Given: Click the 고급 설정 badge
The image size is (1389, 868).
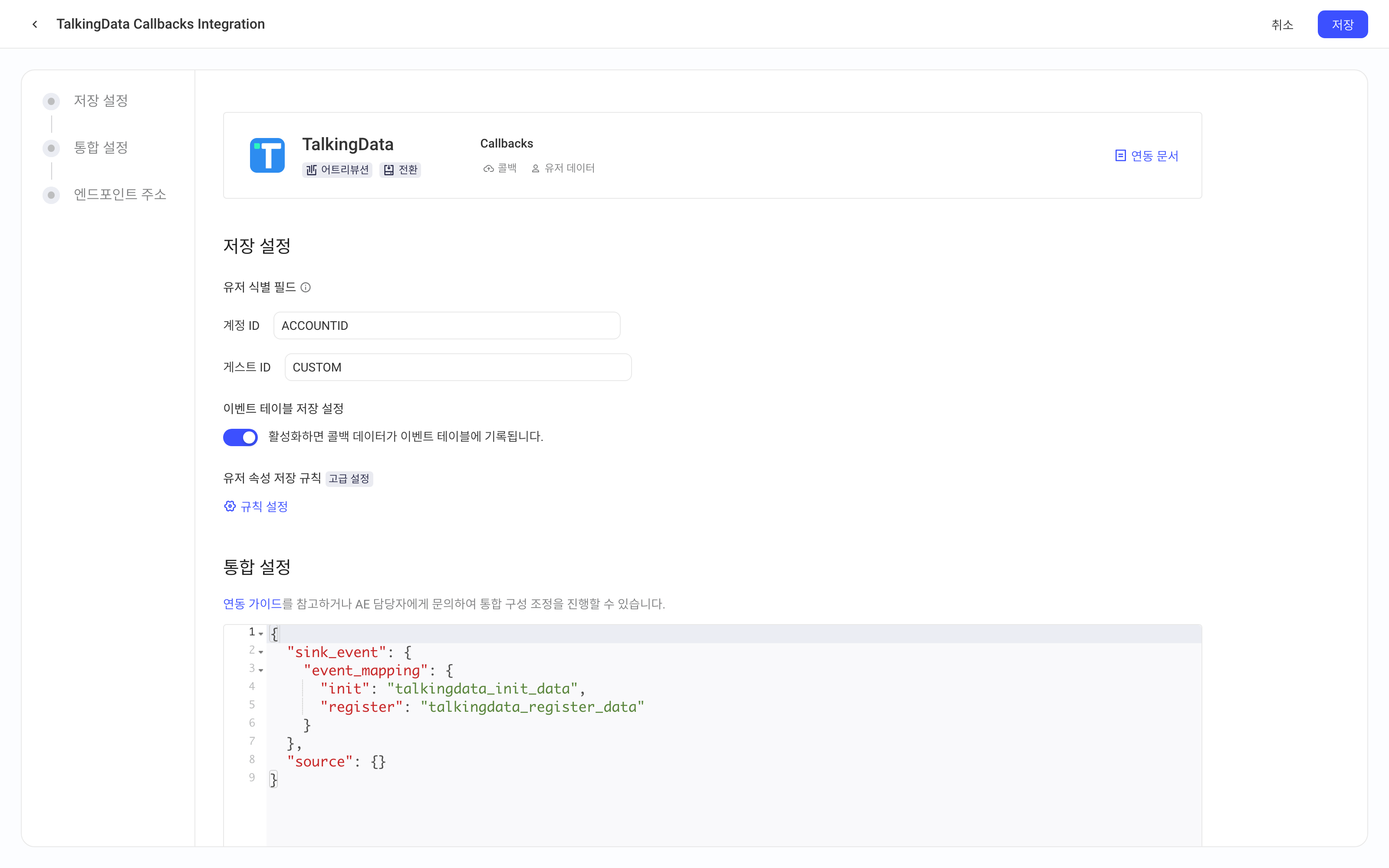Looking at the screenshot, I should [349, 479].
